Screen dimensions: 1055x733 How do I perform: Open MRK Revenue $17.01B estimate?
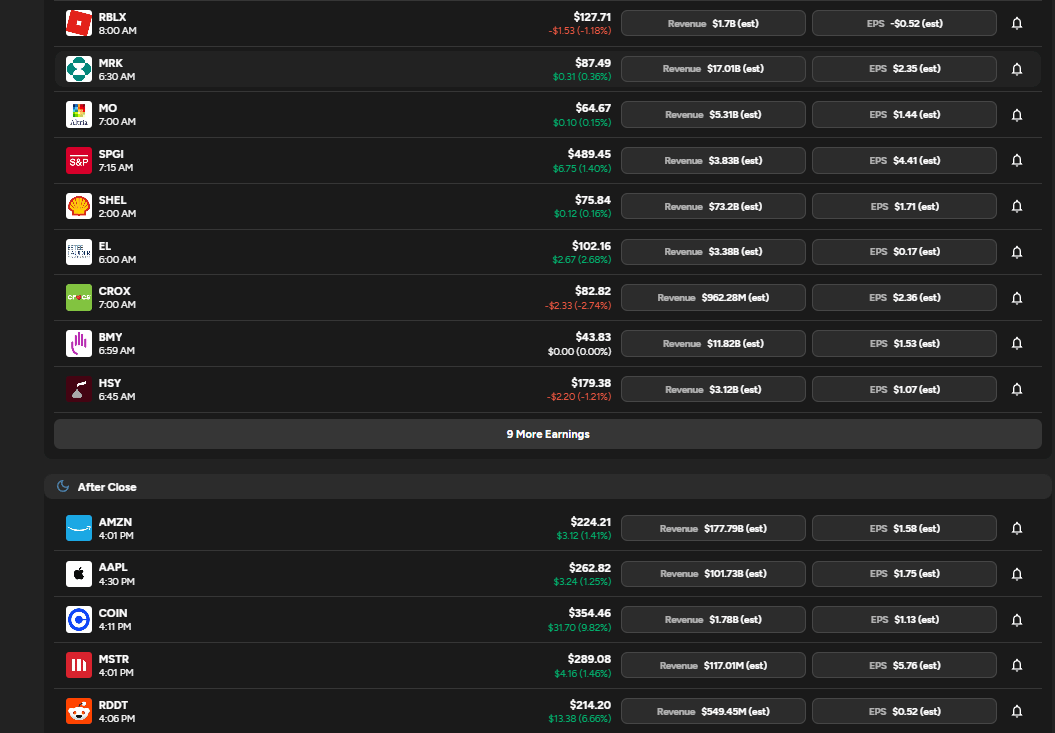click(x=713, y=69)
